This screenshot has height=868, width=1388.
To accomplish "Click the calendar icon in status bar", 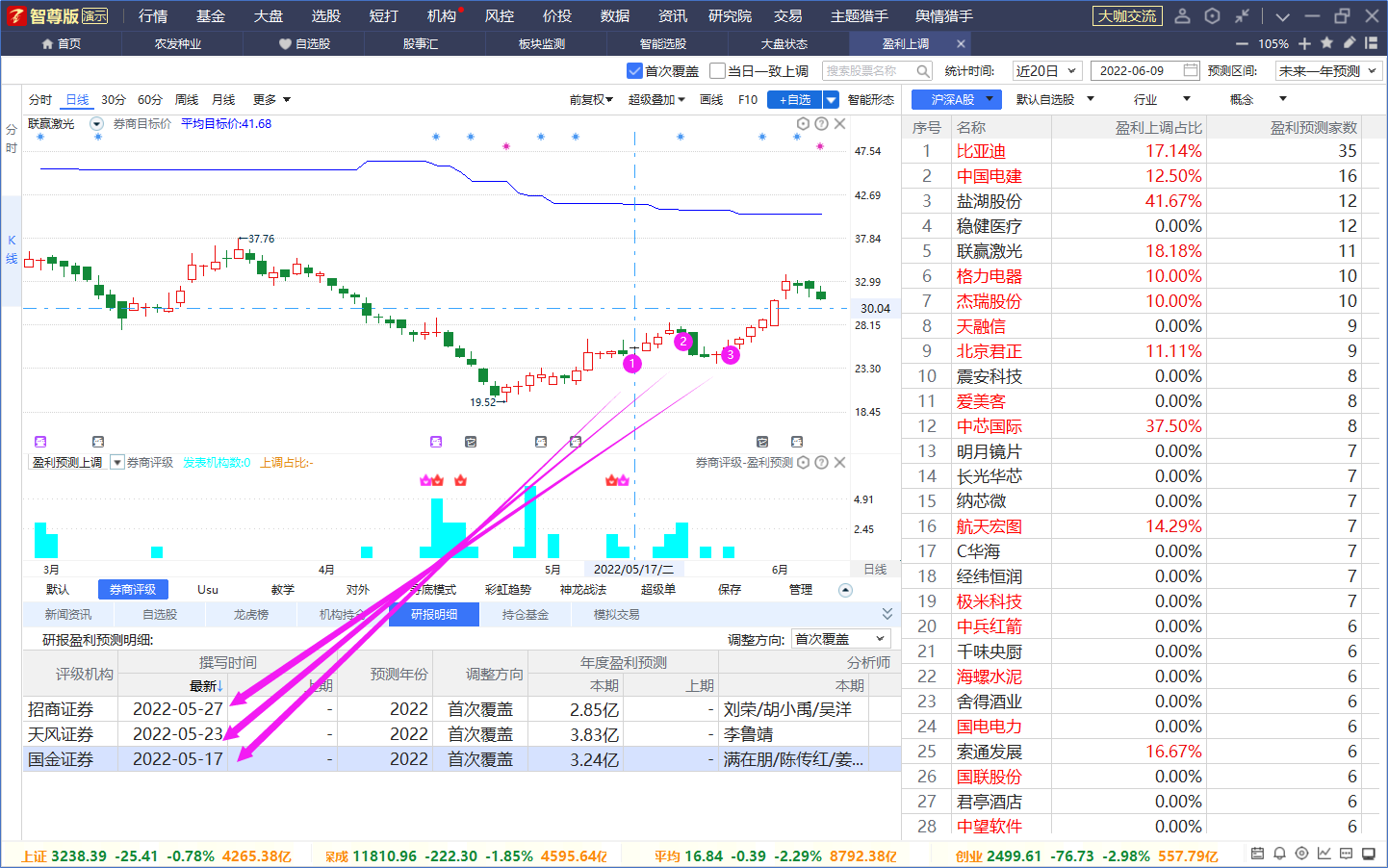I will pyautogui.click(x=1257, y=854).
